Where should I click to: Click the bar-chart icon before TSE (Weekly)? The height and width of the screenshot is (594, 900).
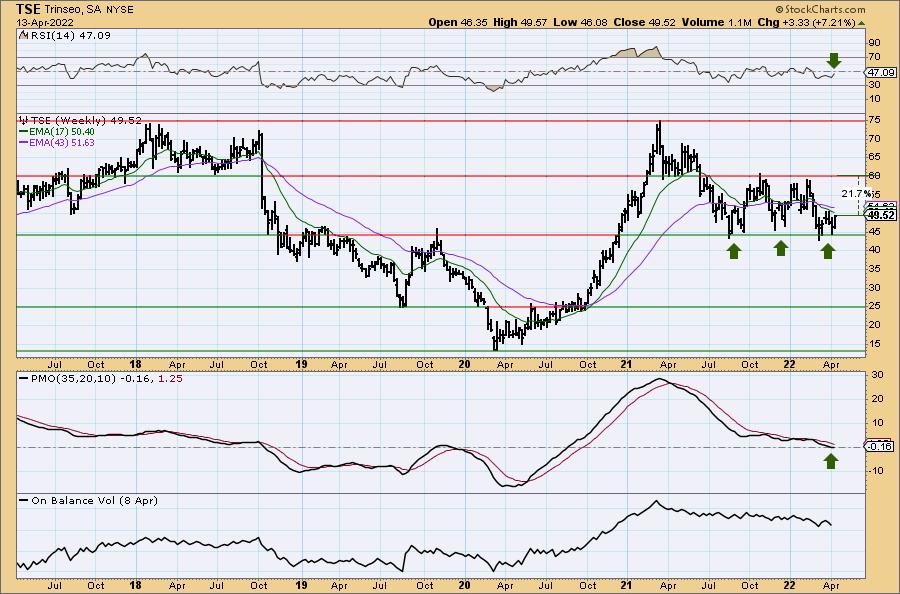point(23,121)
